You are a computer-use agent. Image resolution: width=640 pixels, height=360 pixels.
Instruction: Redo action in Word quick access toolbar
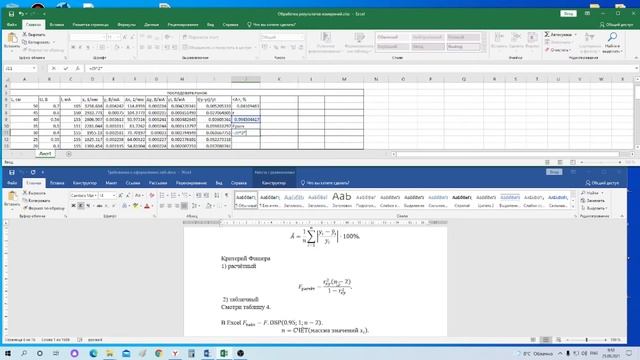pyautogui.click(x=33, y=172)
